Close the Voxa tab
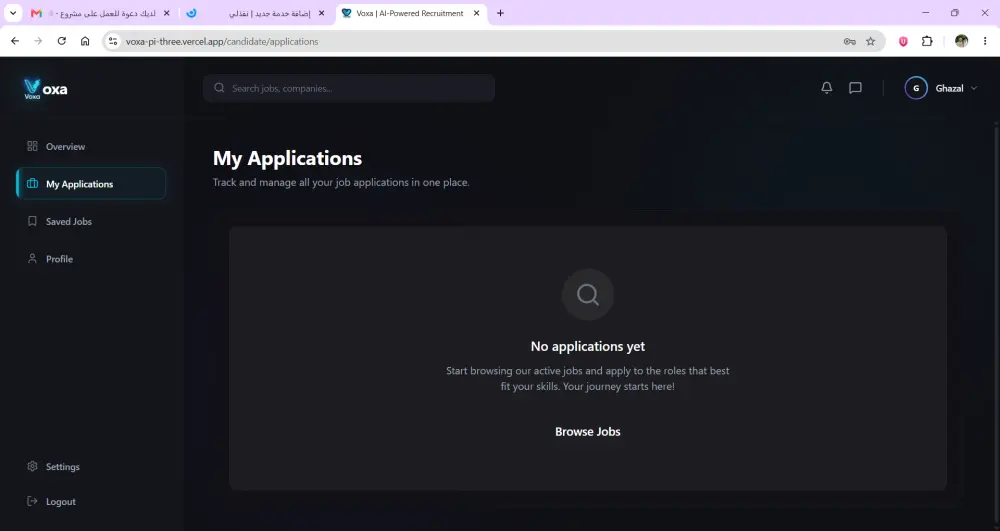This screenshot has height=531, width=1000. [x=476, y=13]
